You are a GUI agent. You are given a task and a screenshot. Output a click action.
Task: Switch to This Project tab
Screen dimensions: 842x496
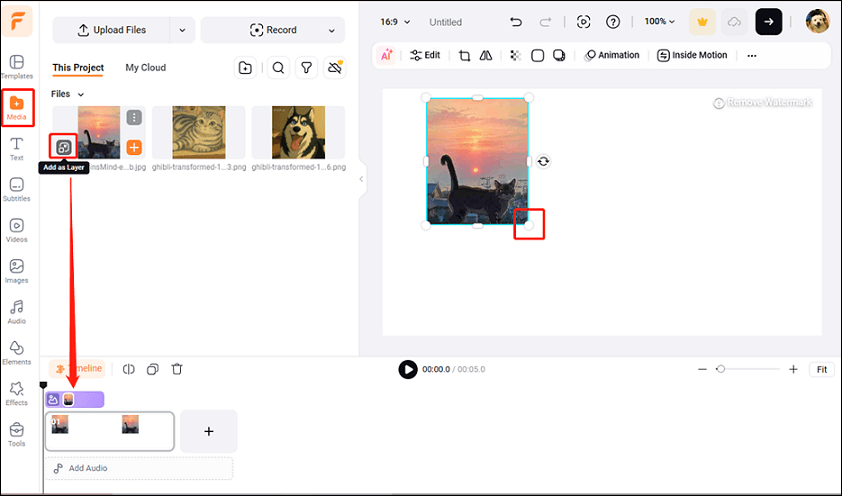pyautogui.click(x=78, y=68)
